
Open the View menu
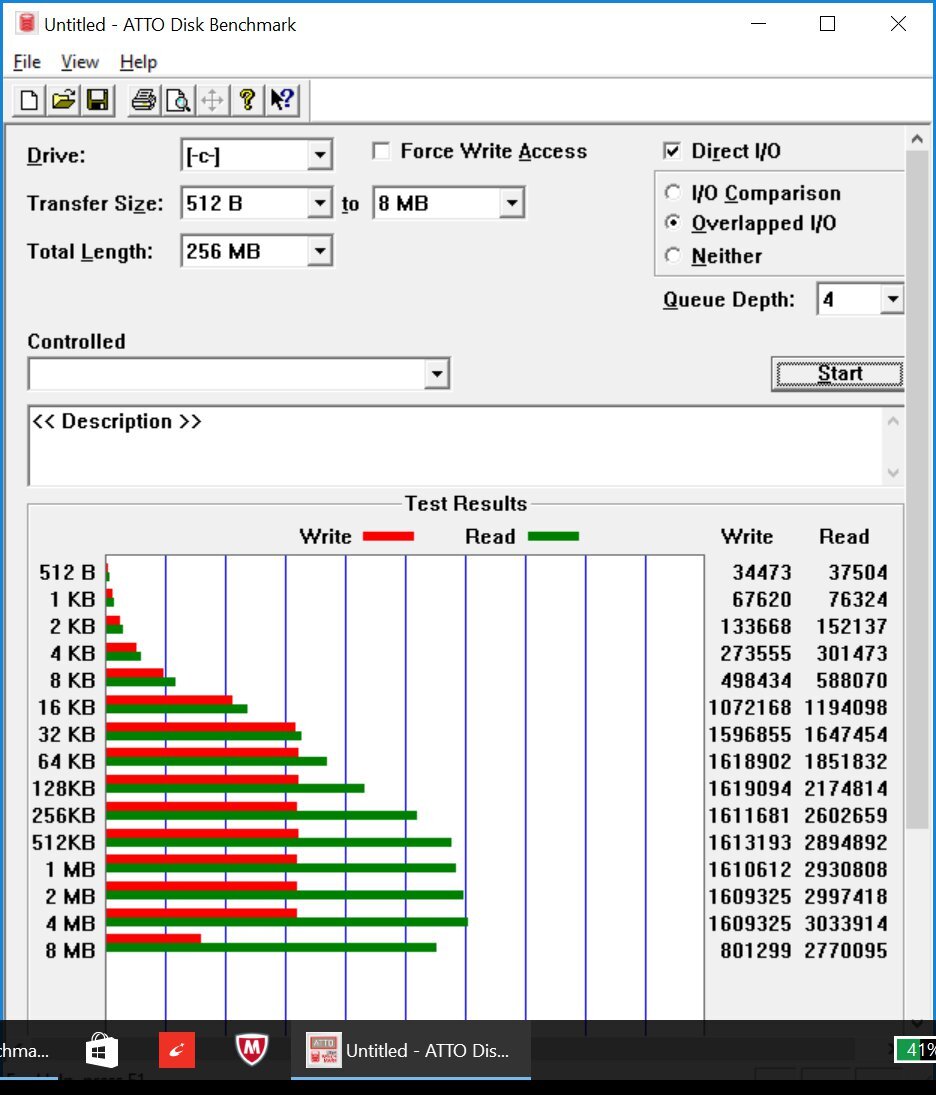coord(80,62)
